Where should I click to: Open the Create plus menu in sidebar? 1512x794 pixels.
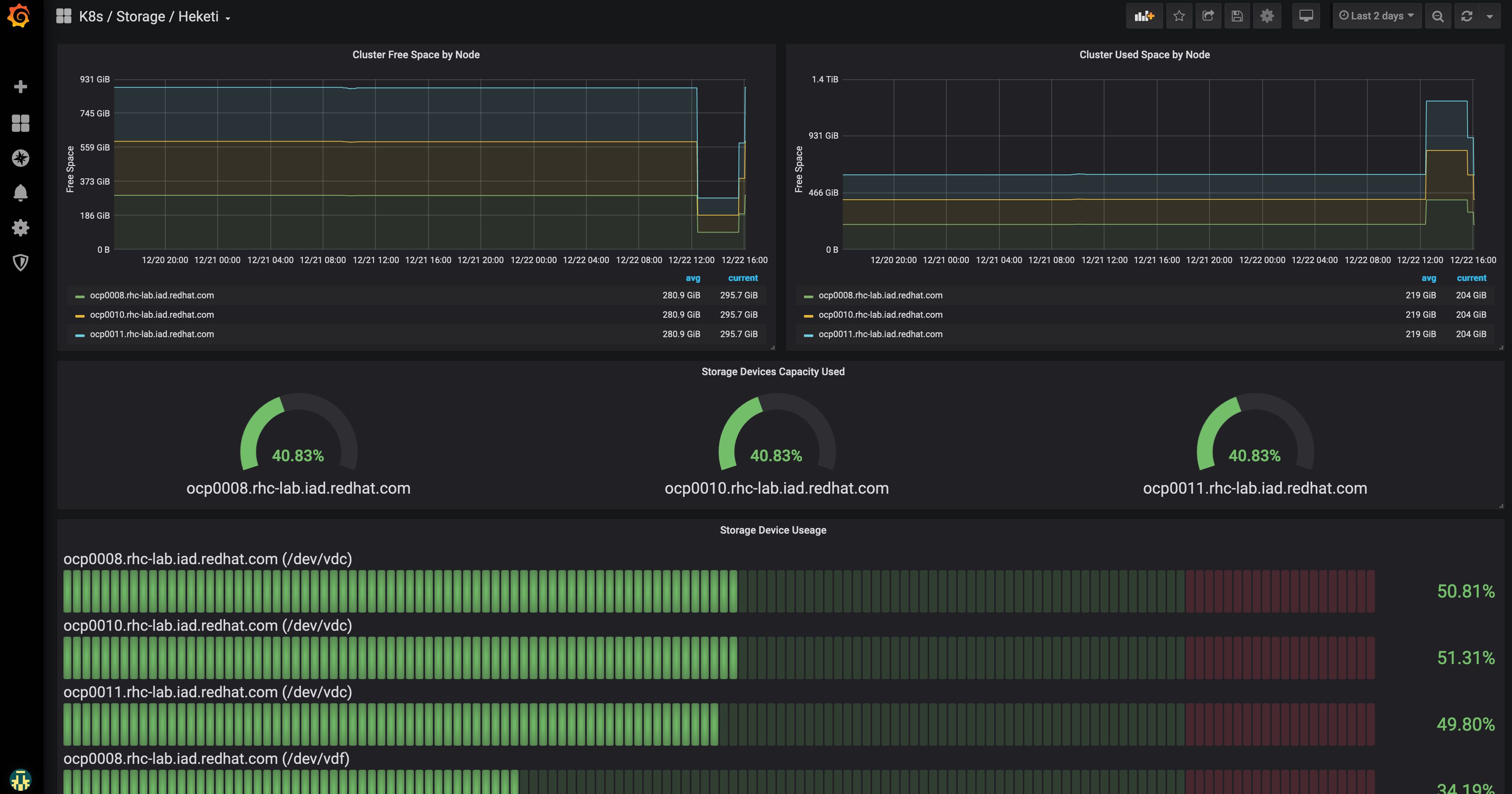tap(21, 87)
